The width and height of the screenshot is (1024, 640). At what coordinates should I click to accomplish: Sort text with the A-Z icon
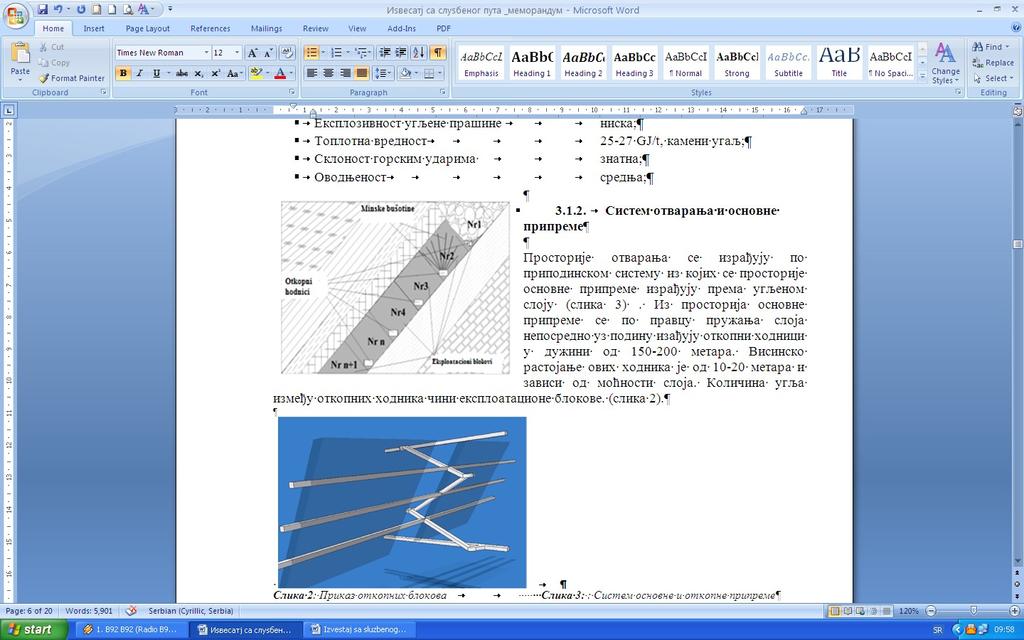(419, 53)
